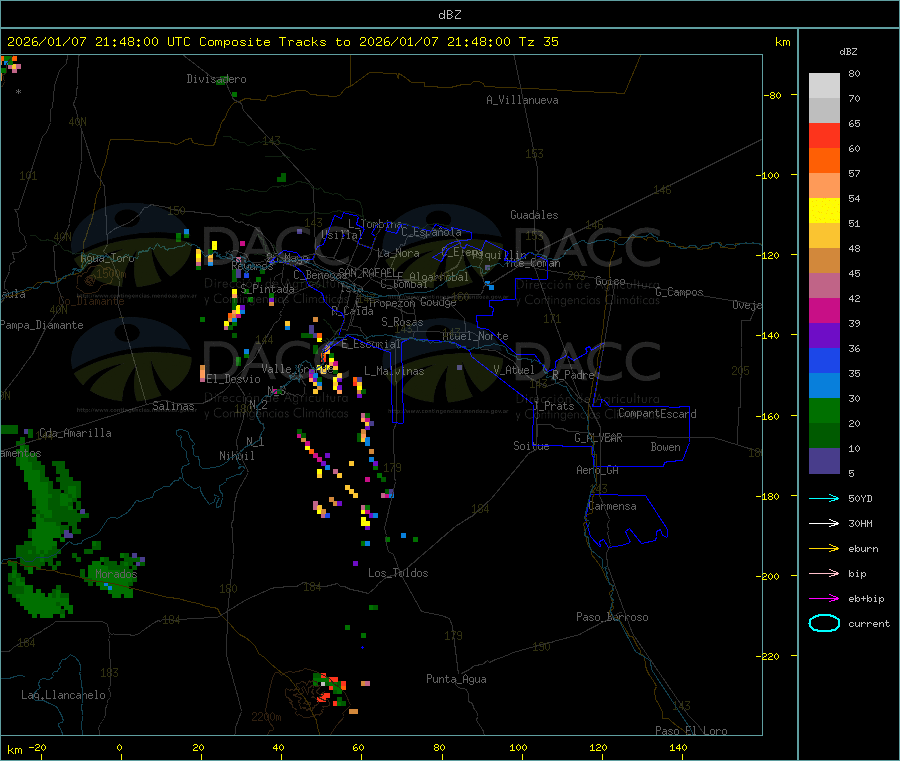The width and height of the screenshot is (900, 761).
Task: Click the SAN_RAFAEL city label
Action: tap(367, 272)
